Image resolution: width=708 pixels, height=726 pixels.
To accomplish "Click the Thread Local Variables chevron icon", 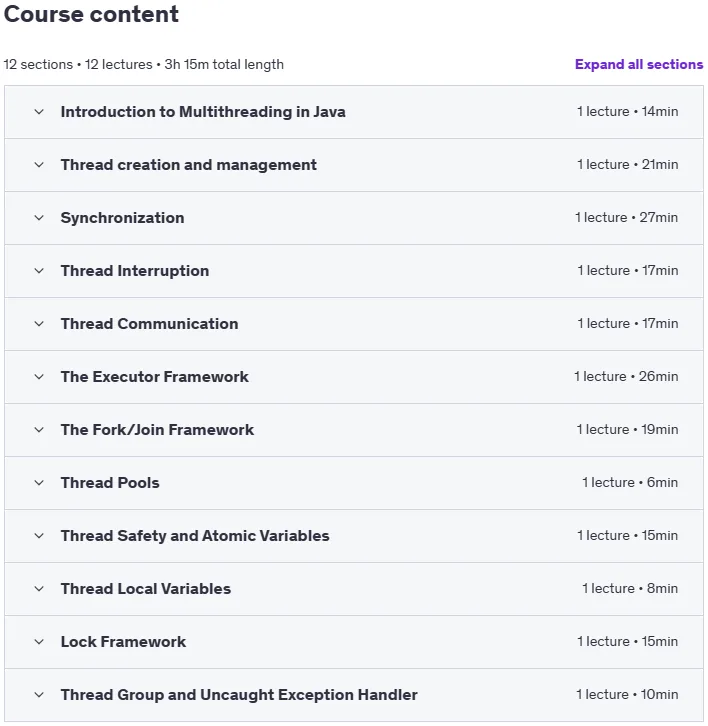I will (39, 589).
